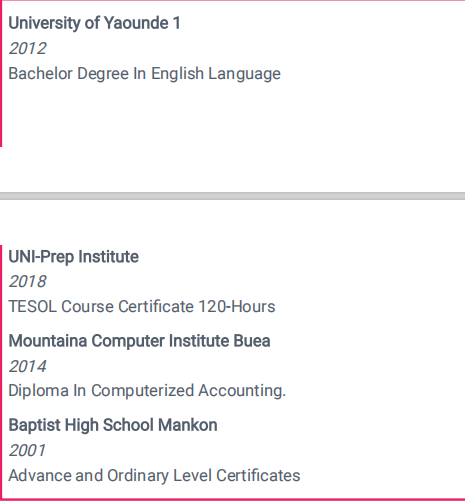Click the gray divider between sections
Image resolution: width=465 pixels, height=502 pixels.
tap(232, 196)
